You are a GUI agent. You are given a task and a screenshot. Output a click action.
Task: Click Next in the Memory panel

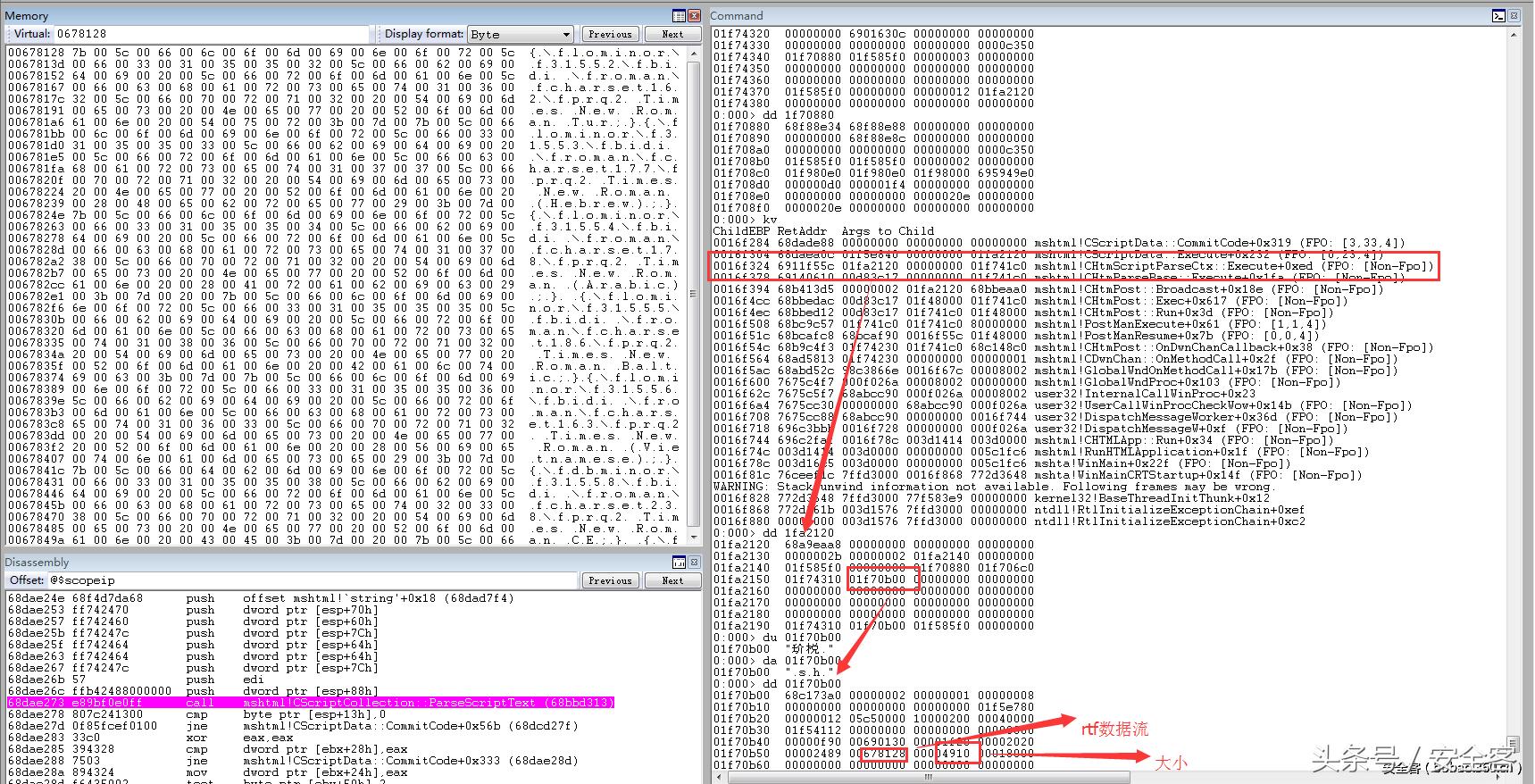coord(672,34)
